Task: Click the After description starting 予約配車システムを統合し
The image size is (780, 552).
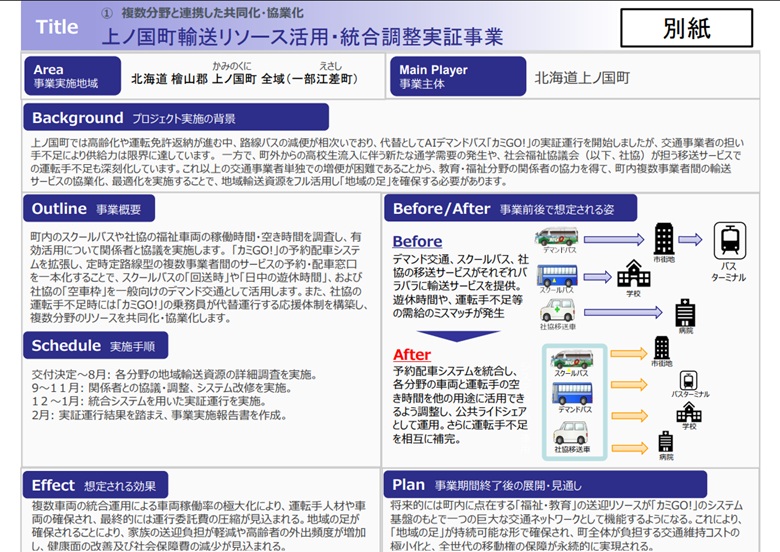Action: (460, 405)
